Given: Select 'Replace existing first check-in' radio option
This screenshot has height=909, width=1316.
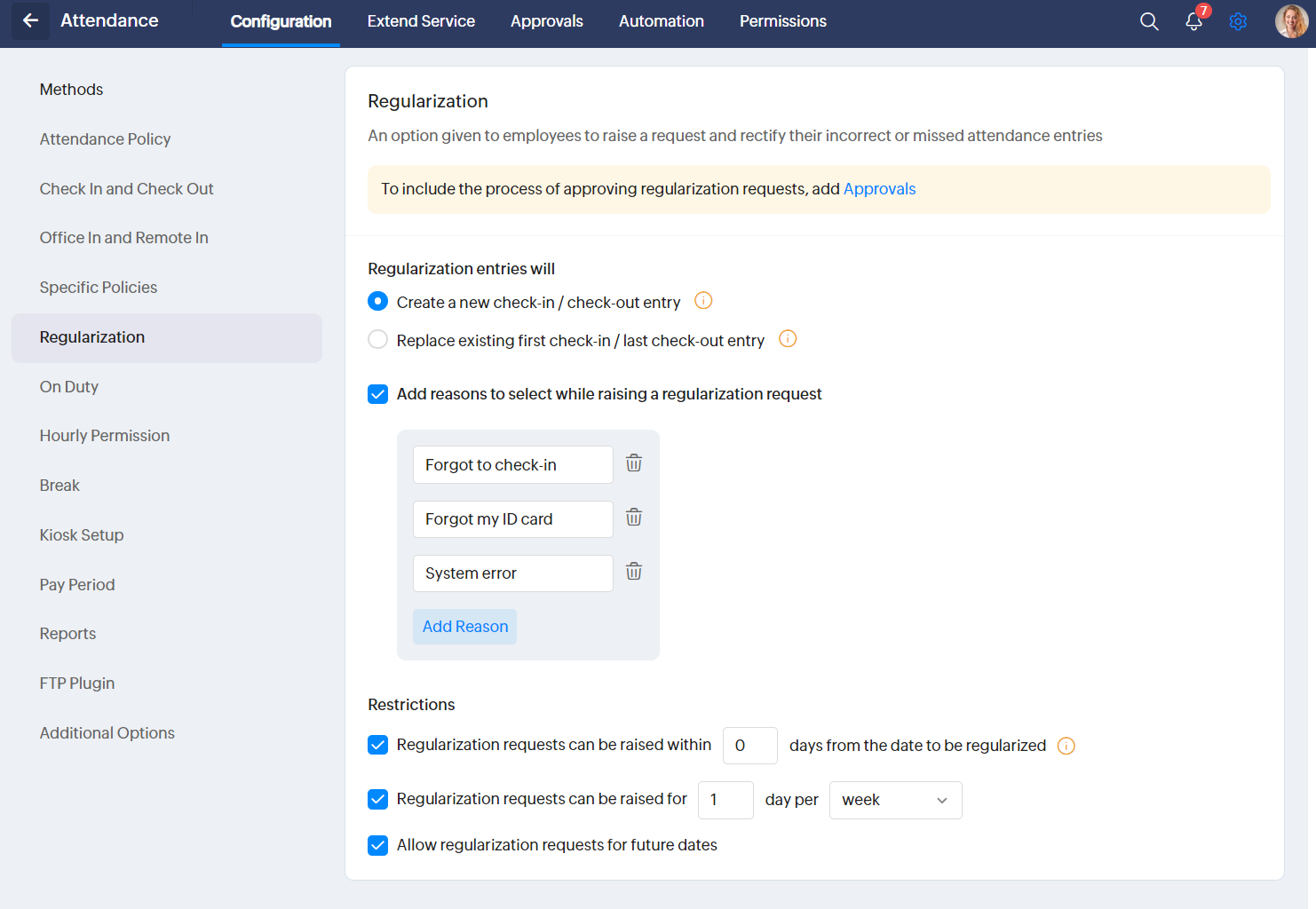Looking at the screenshot, I should coord(378,340).
